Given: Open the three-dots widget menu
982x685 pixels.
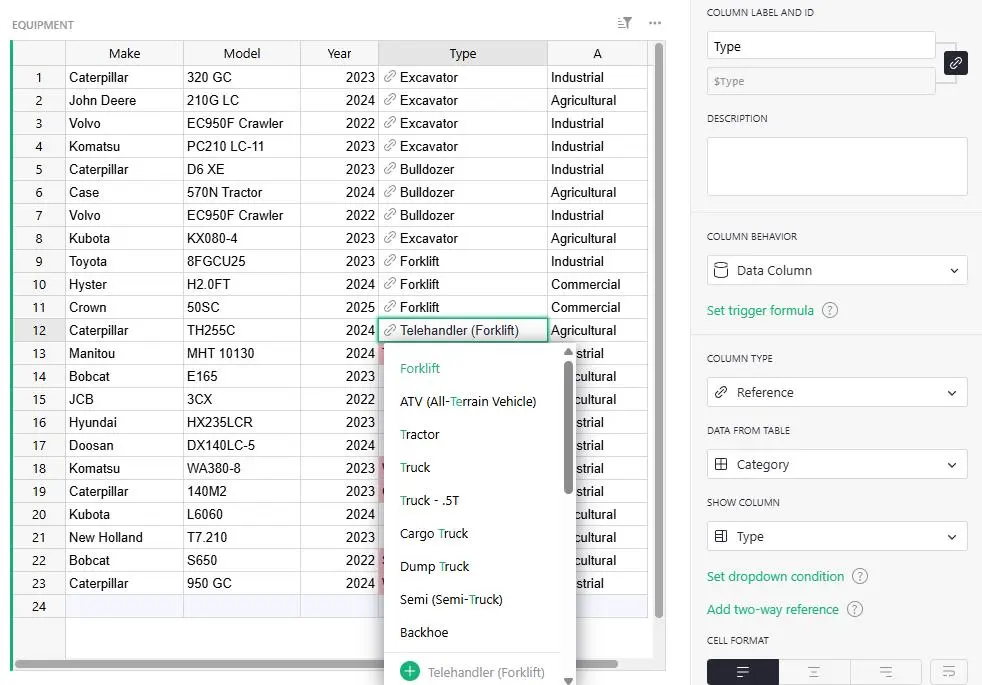Looking at the screenshot, I should [655, 23].
